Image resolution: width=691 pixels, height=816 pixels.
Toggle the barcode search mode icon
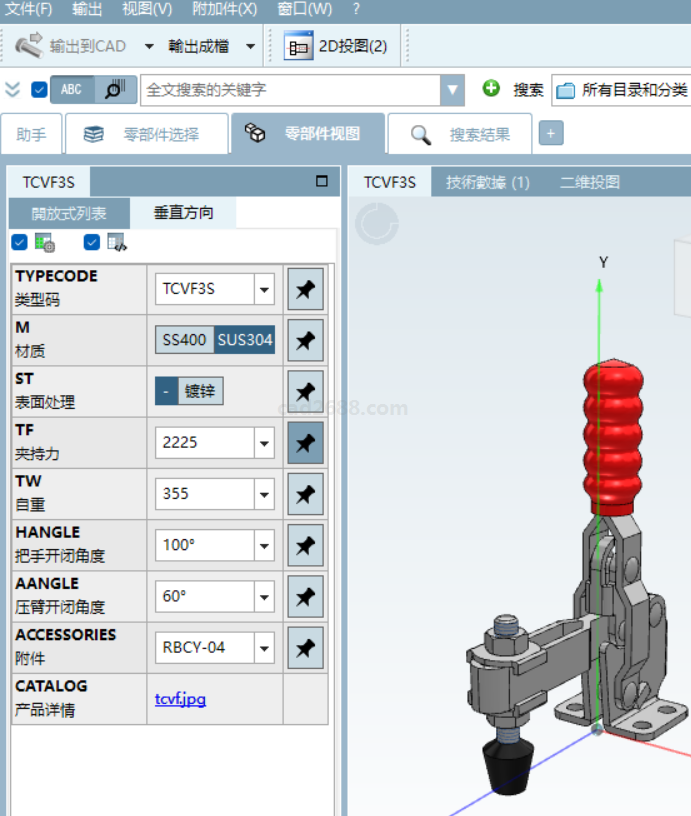[x=115, y=89]
